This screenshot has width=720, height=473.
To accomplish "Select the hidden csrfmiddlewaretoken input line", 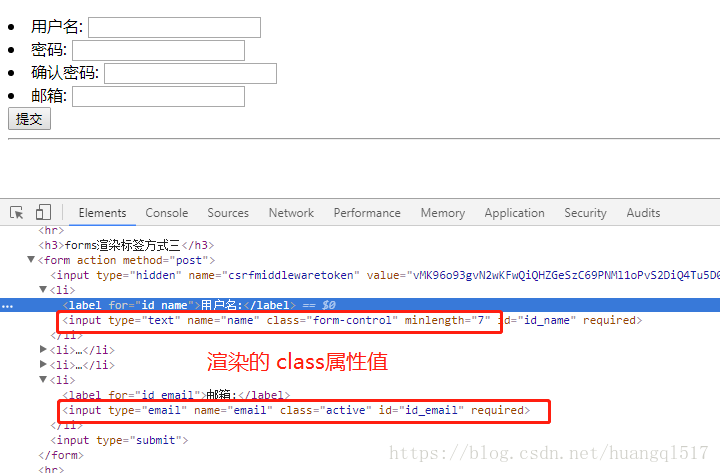I will pyautogui.click(x=385, y=275).
